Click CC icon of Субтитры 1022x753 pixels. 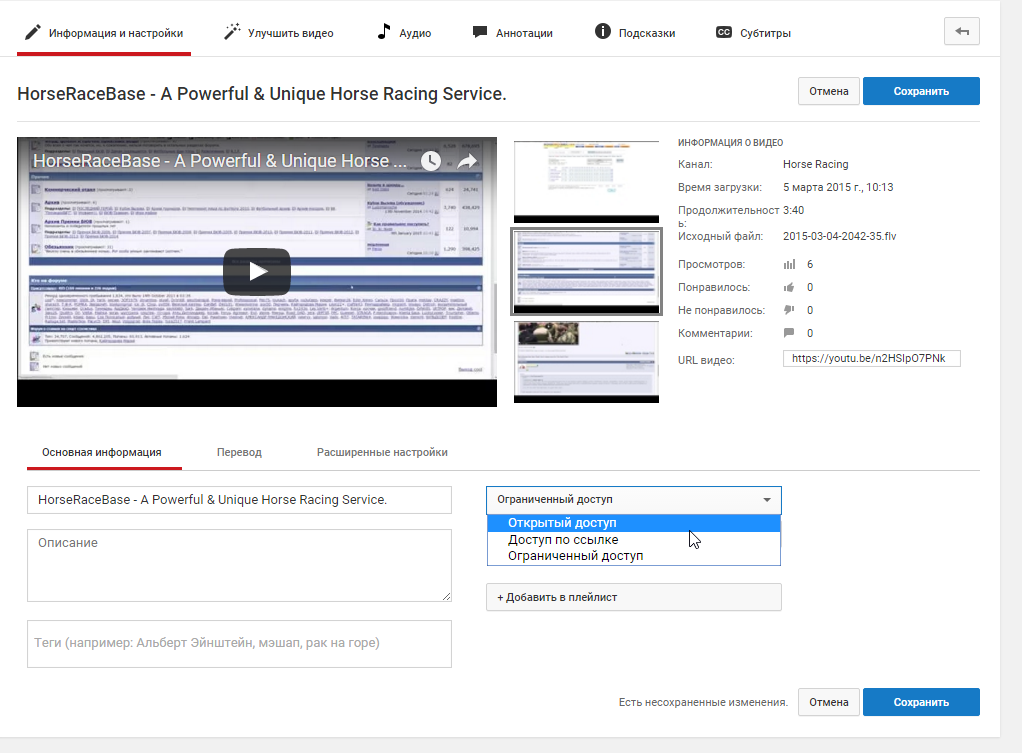click(x=723, y=32)
